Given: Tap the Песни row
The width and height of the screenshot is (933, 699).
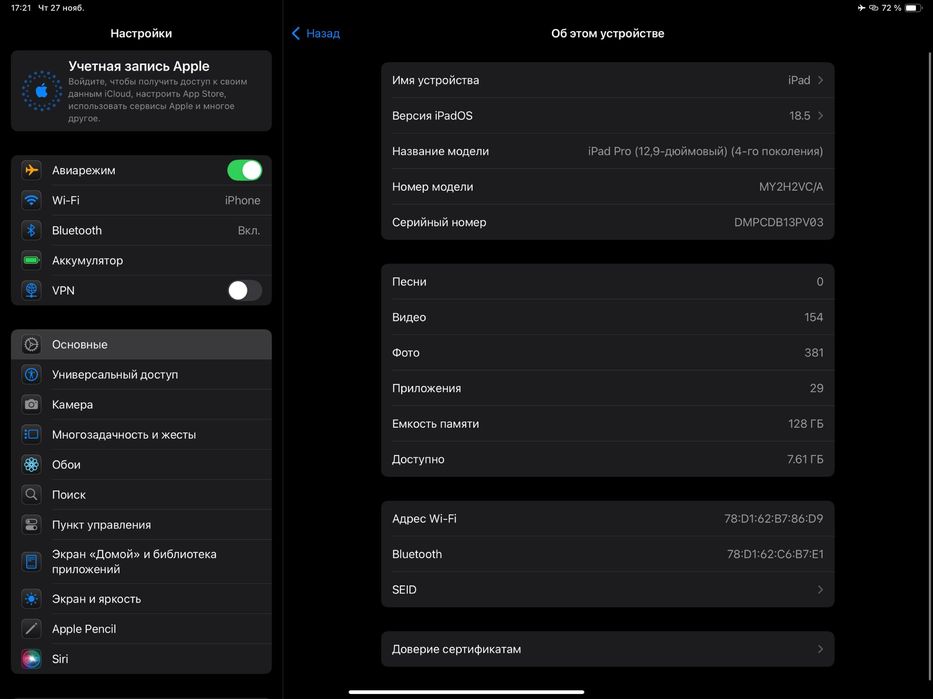Looking at the screenshot, I should click(x=608, y=281).
